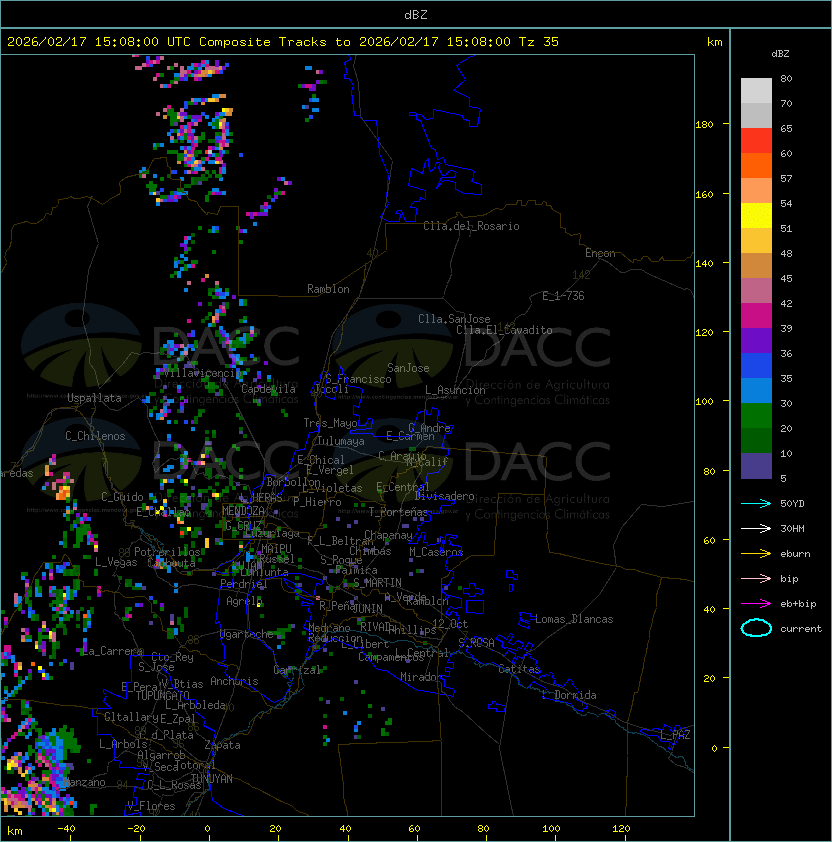Click the 'Anchoris' map label
The height and width of the screenshot is (842, 832).
234,681
